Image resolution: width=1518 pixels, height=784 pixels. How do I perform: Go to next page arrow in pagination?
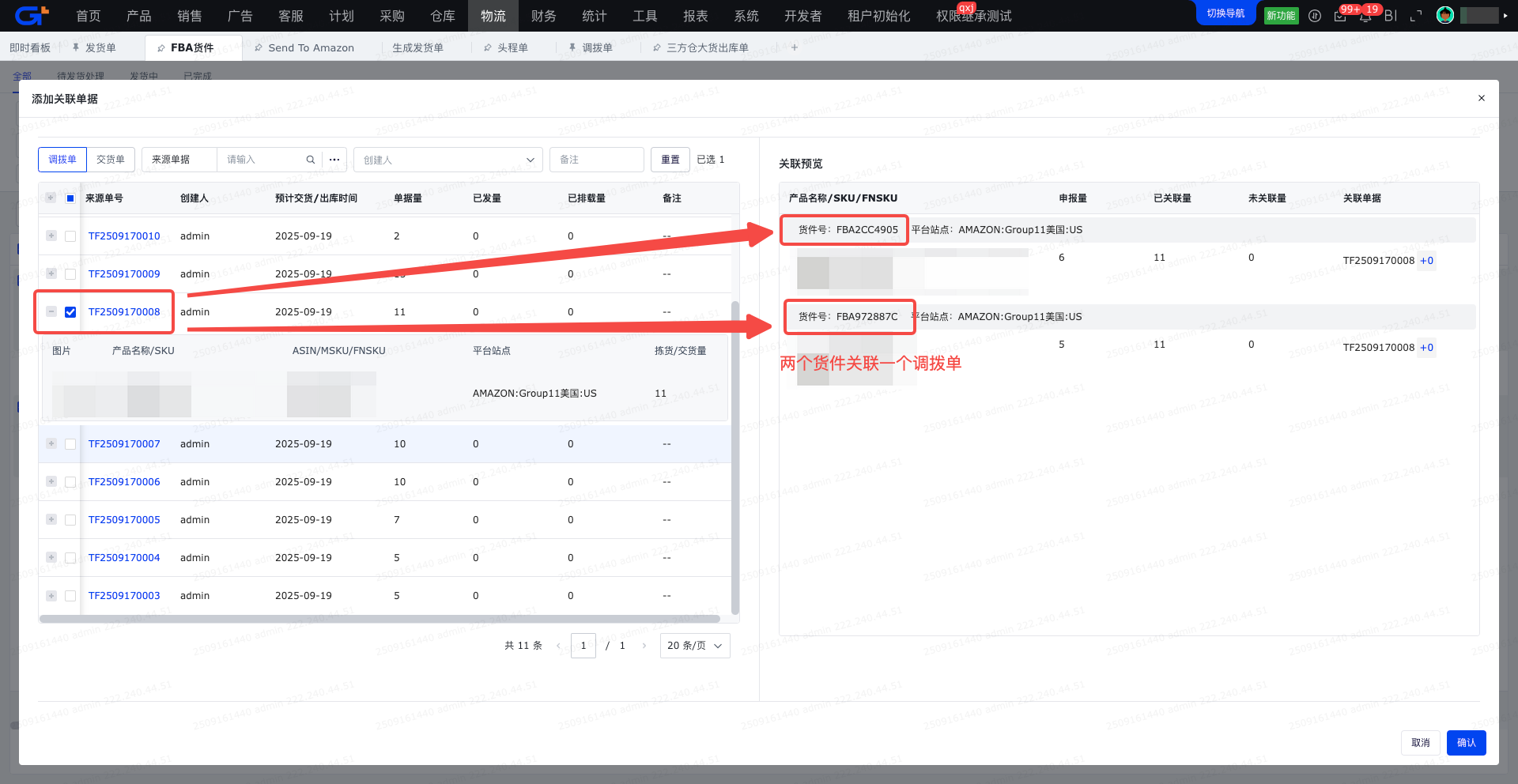tap(644, 646)
